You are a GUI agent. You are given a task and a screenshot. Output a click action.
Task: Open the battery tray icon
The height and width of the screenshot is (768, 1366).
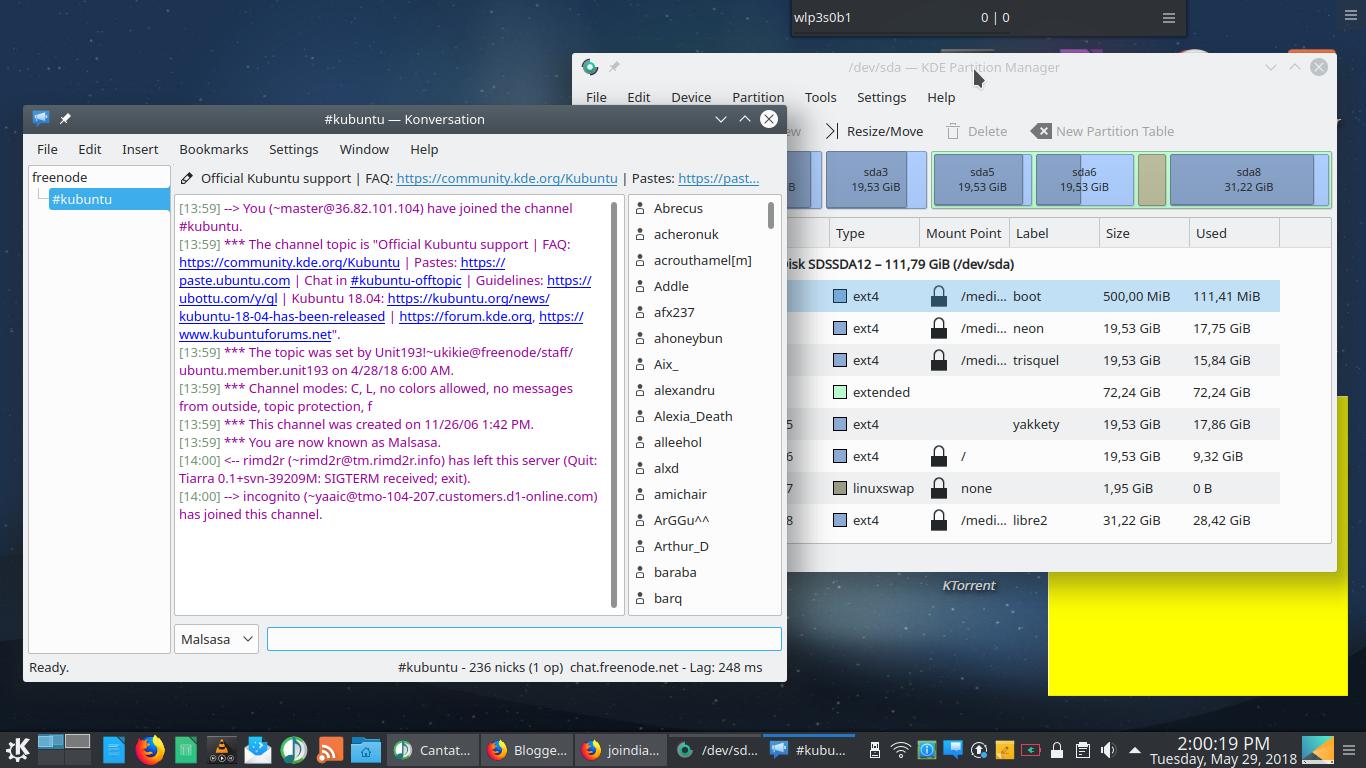(1030, 750)
